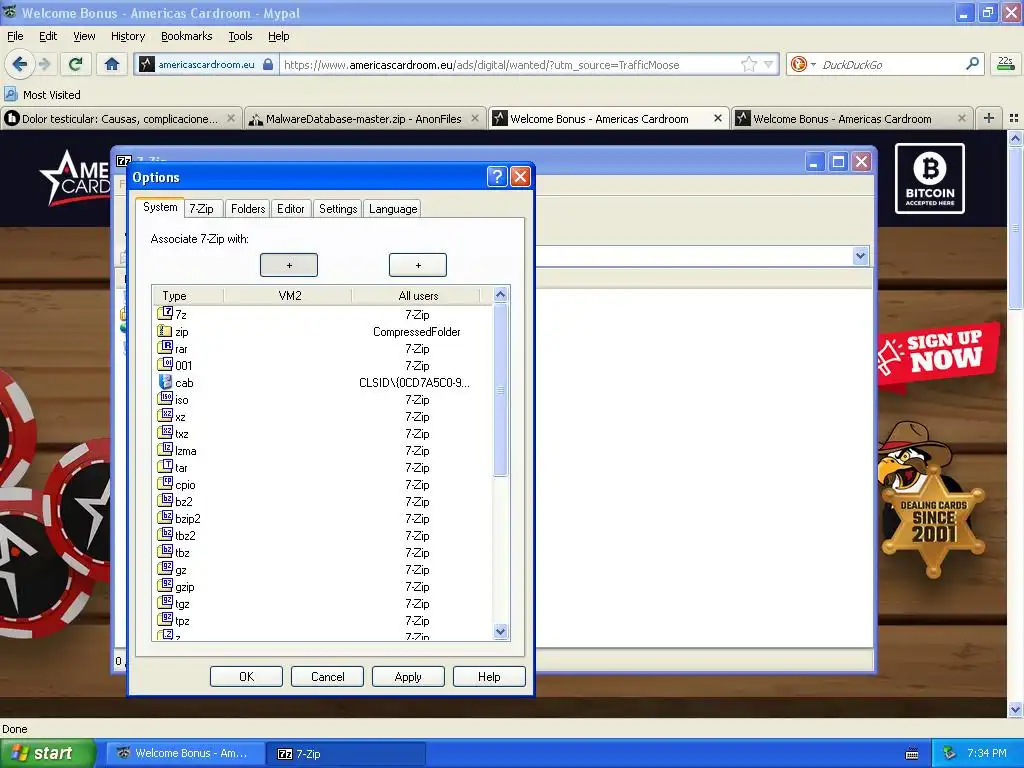Click the browser Back arrow button
This screenshot has width=1024, height=768.
tap(20, 64)
